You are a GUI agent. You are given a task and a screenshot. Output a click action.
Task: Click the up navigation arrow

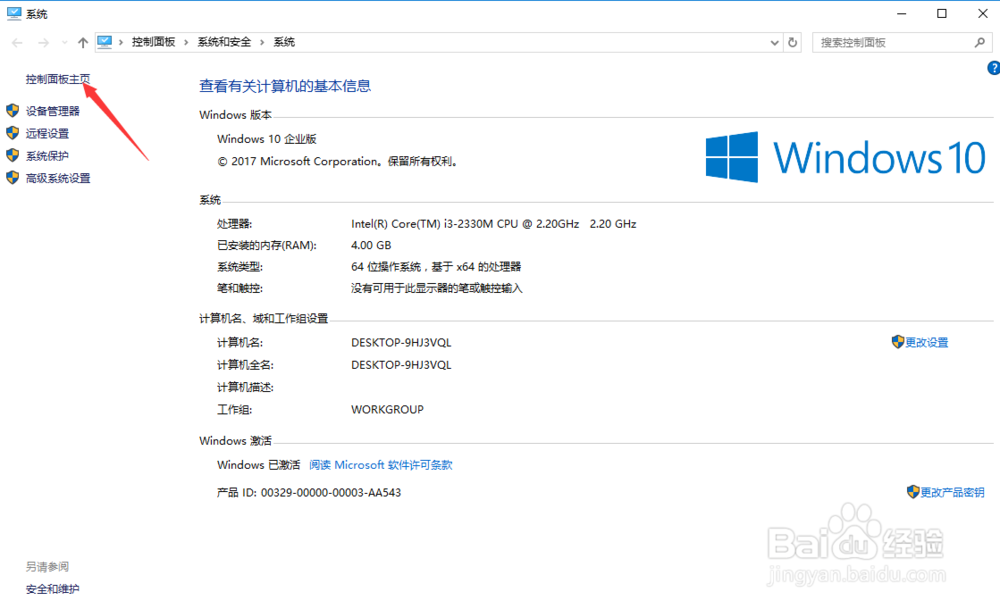point(83,42)
